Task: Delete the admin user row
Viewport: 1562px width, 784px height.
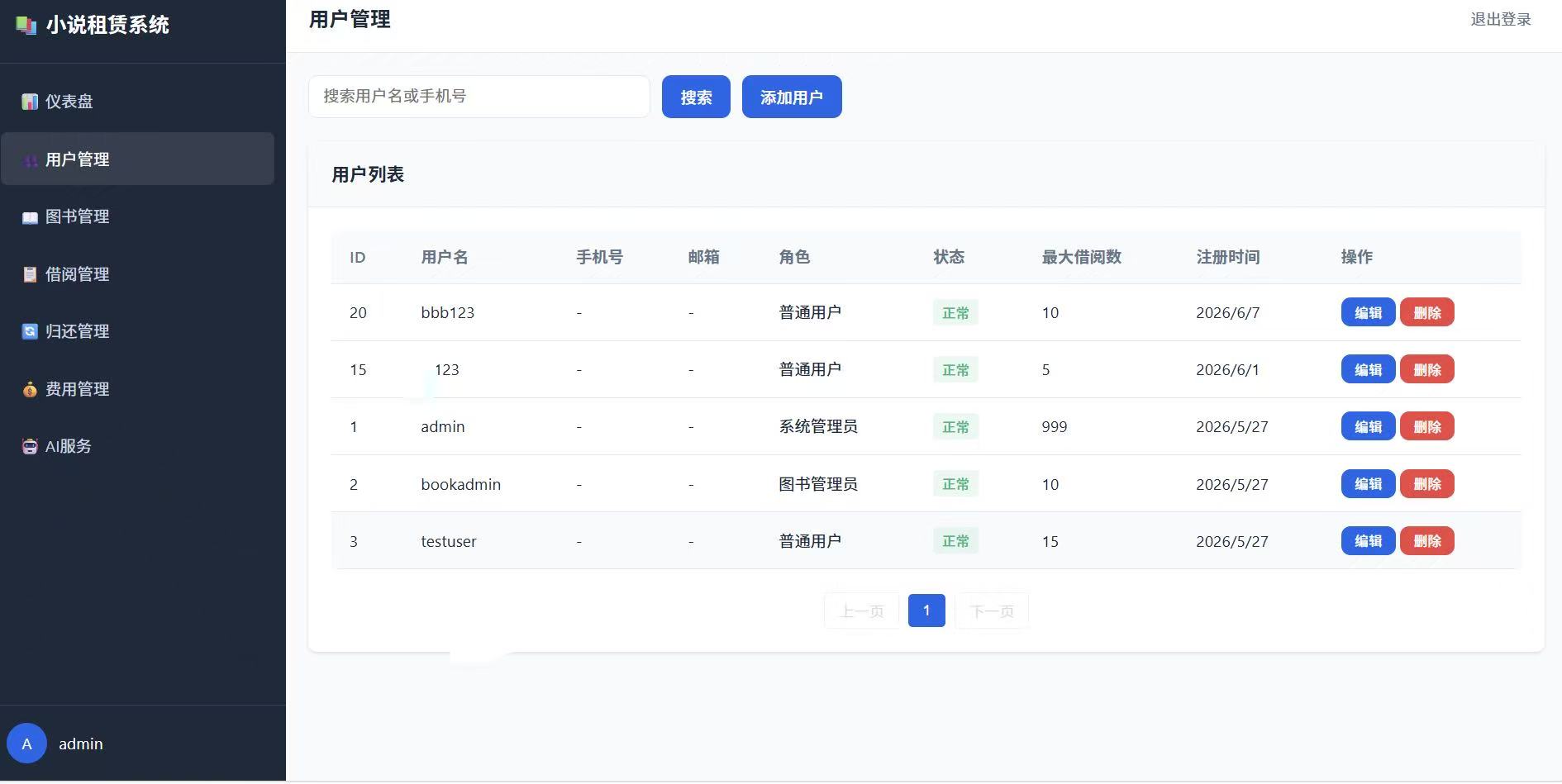Action: point(1427,426)
